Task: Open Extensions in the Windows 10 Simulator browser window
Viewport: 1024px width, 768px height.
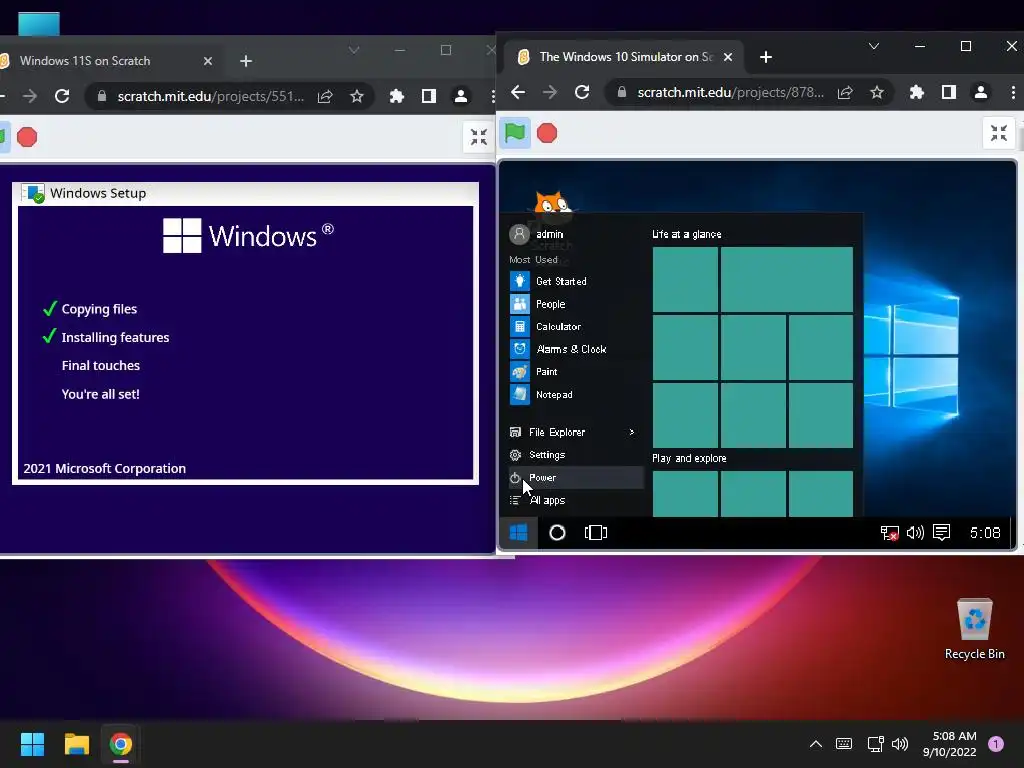Action: tap(917, 92)
